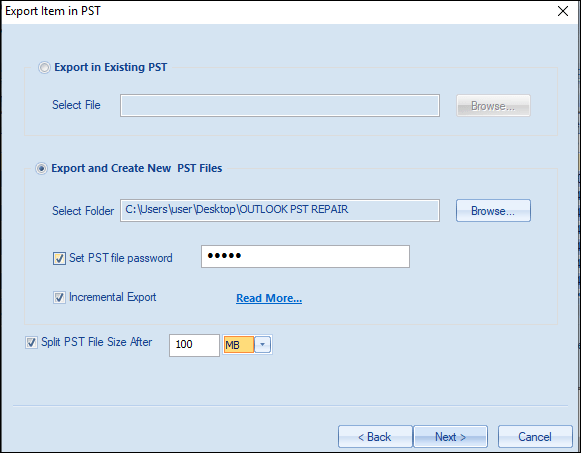581x453 pixels.
Task: Click the PST password input field
Action: coord(305,256)
